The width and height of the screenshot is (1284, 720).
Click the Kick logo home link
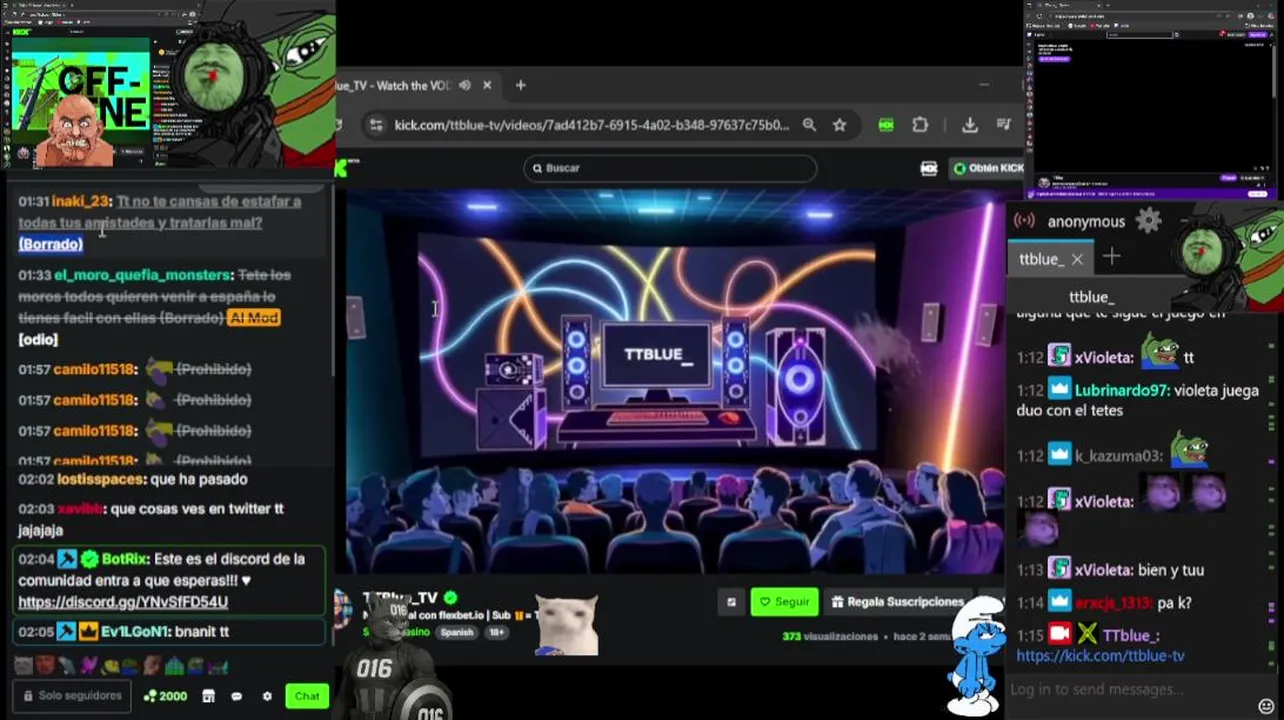(347, 167)
